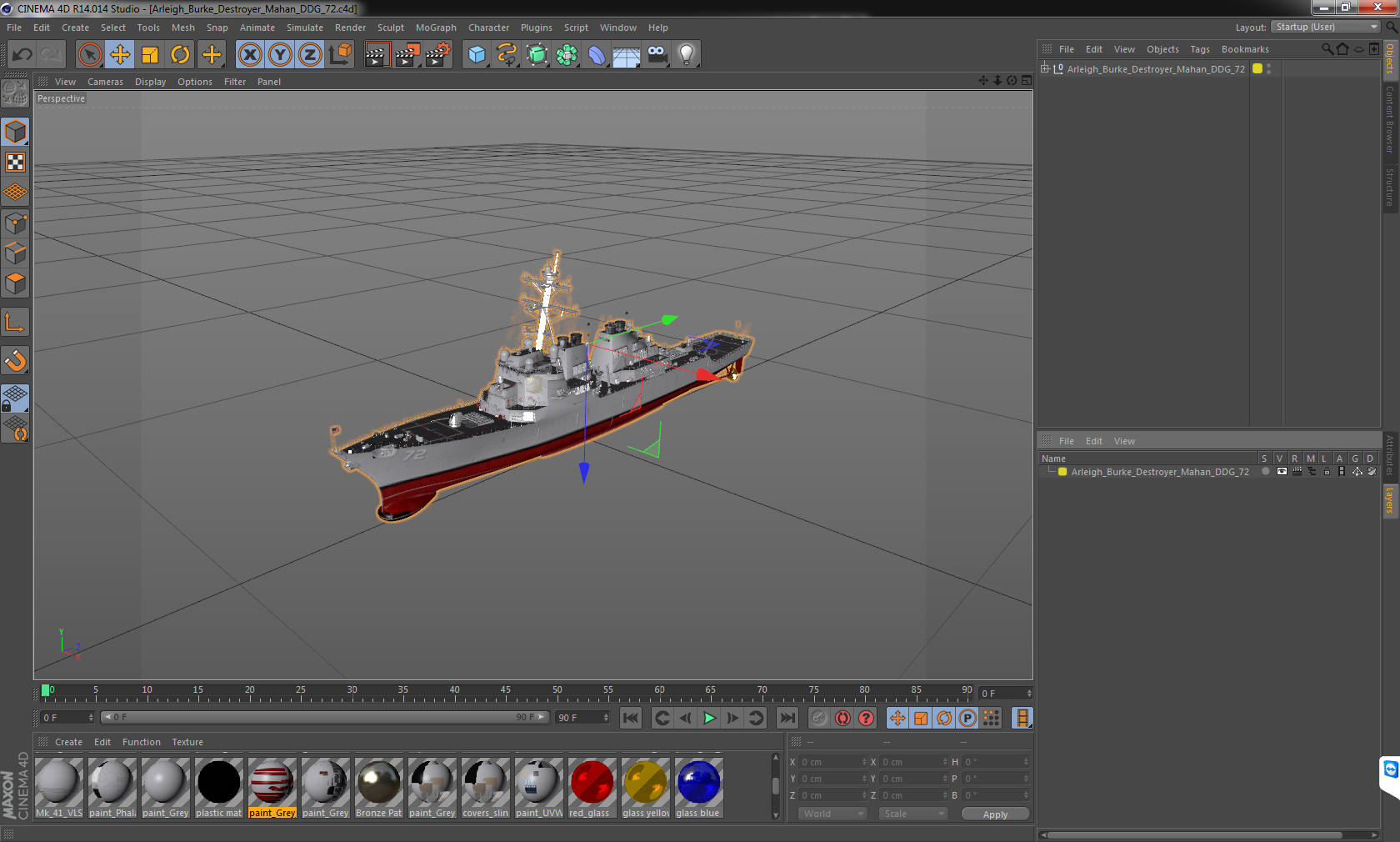Click Apply button in Coordinates panel
This screenshot has height=842, width=1400.
tap(995, 814)
